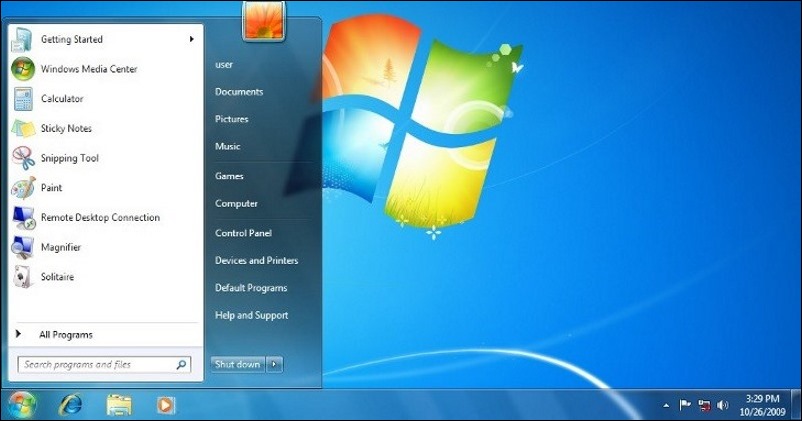Image resolution: width=802 pixels, height=421 pixels.
Task: Open Help and Support
Action: (x=252, y=316)
